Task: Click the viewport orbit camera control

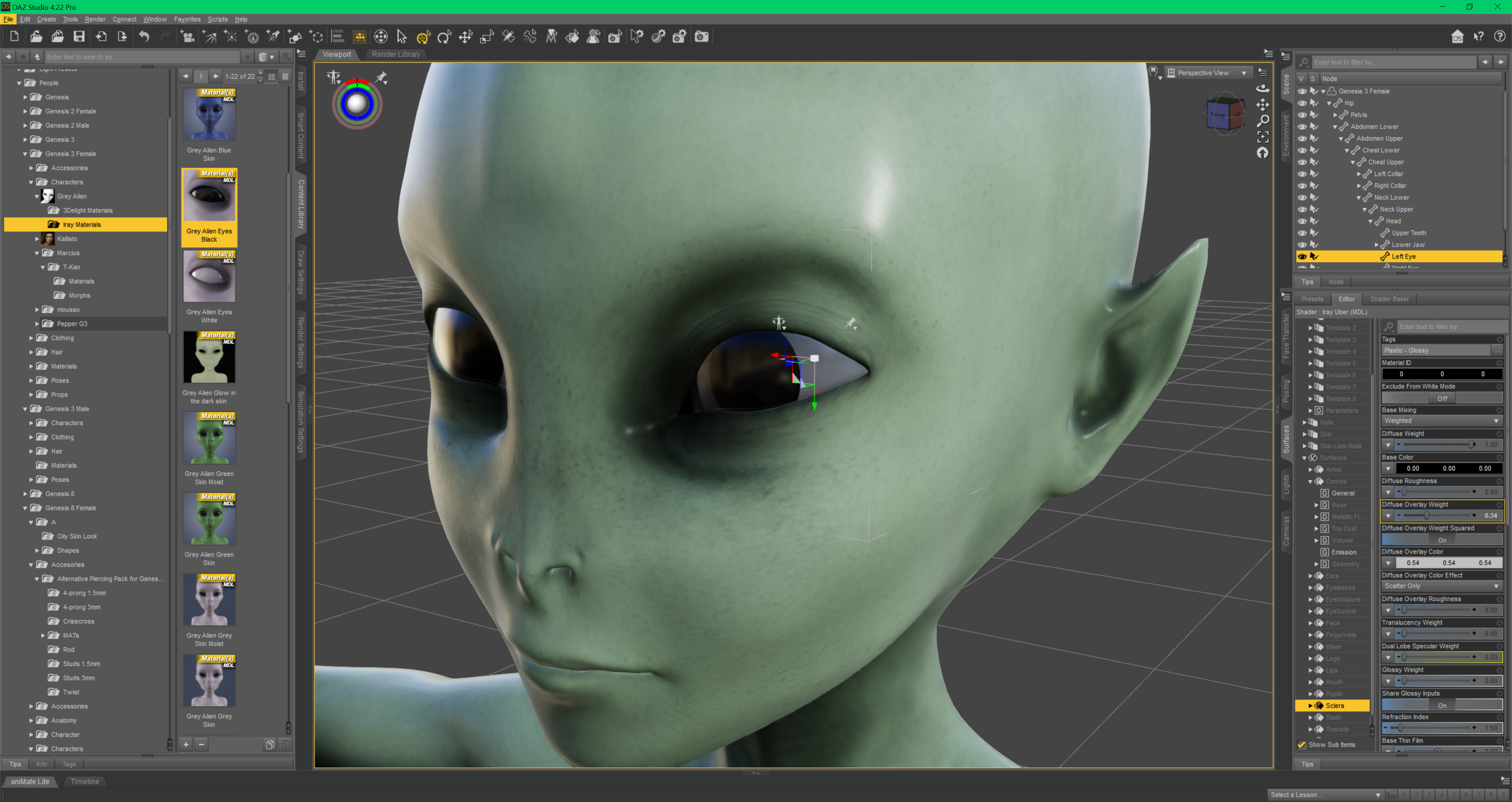Action: [1262, 89]
